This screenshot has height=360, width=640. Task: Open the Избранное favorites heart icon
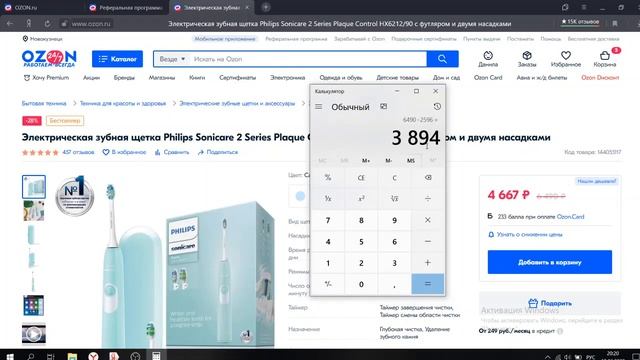pyautogui.click(x=566, y=59)
